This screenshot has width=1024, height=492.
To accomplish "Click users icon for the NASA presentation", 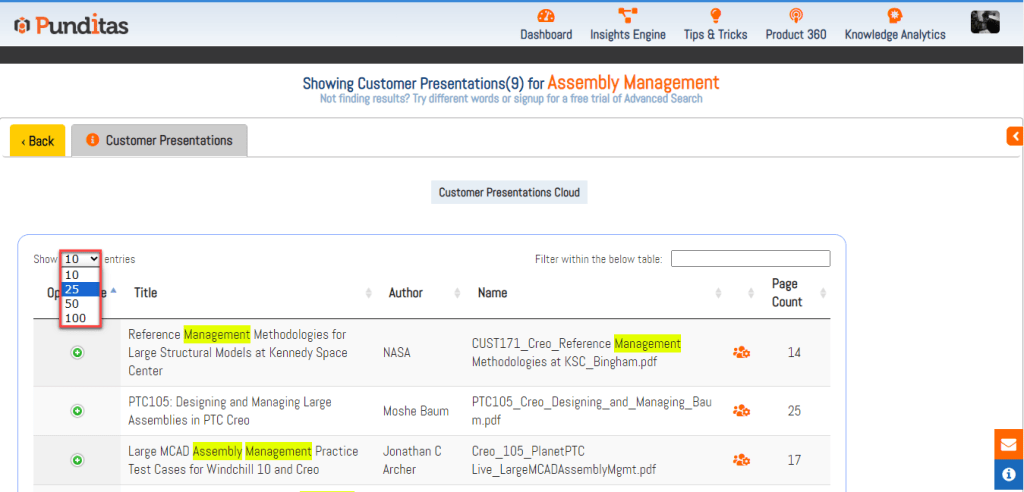I will tap(741, 352).
